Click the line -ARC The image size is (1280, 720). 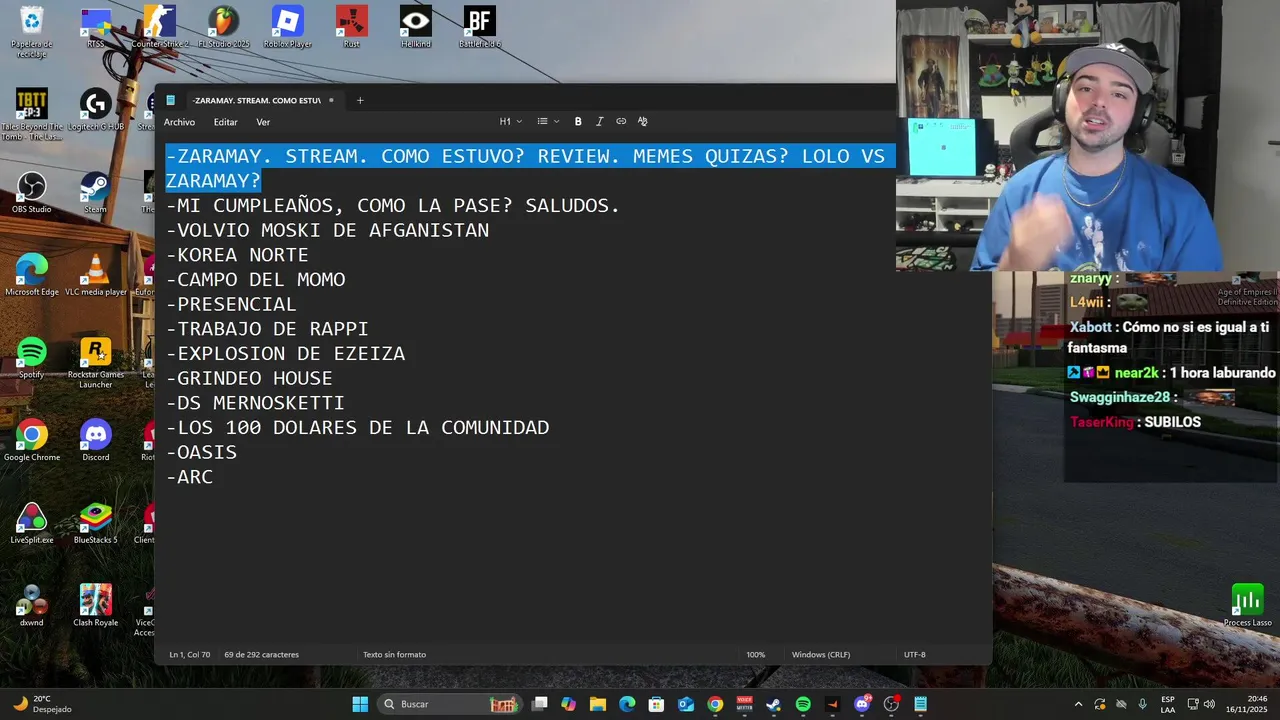pyautogui.click(x=189, y=477)
